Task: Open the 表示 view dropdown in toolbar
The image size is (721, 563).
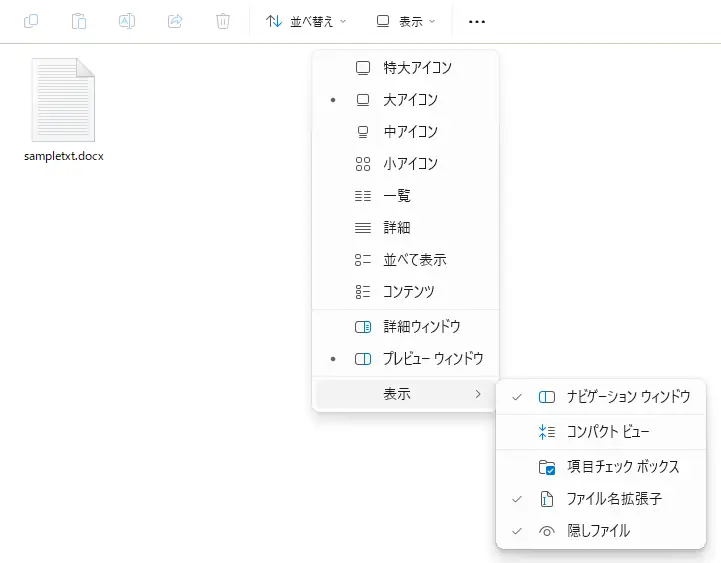Action: pyautogui.click(x=406, y=21)
